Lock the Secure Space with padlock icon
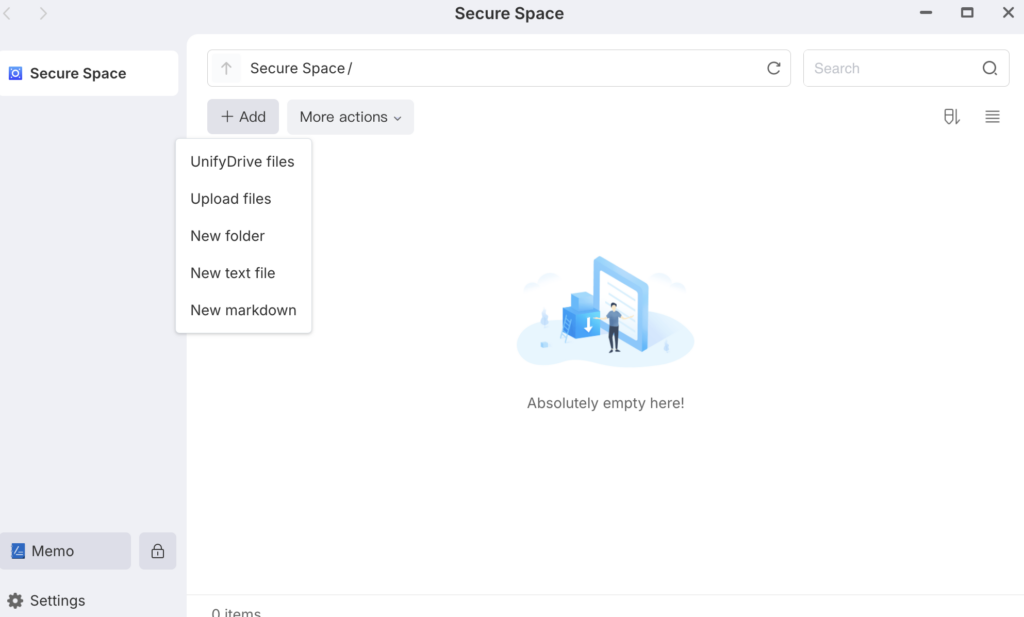Viewport: 1024px width, 617px height. coord(158,551)
